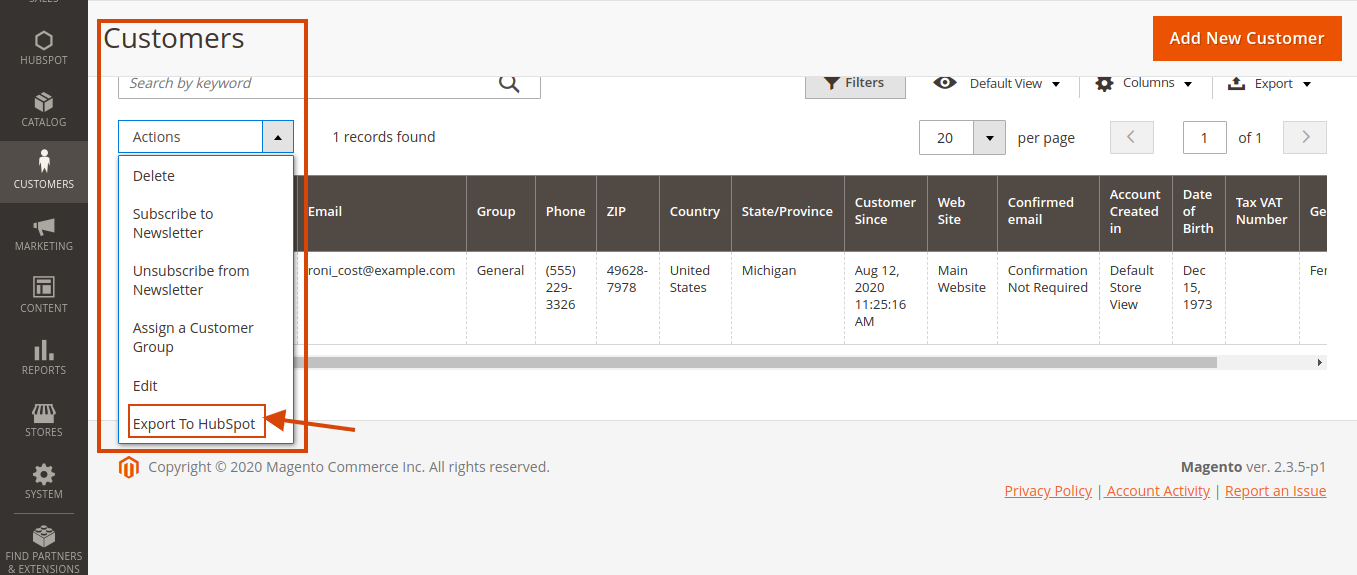Sort by the Date of Birth column header
Screen dimensions: 1357x575
click(x=1199, y=212)
